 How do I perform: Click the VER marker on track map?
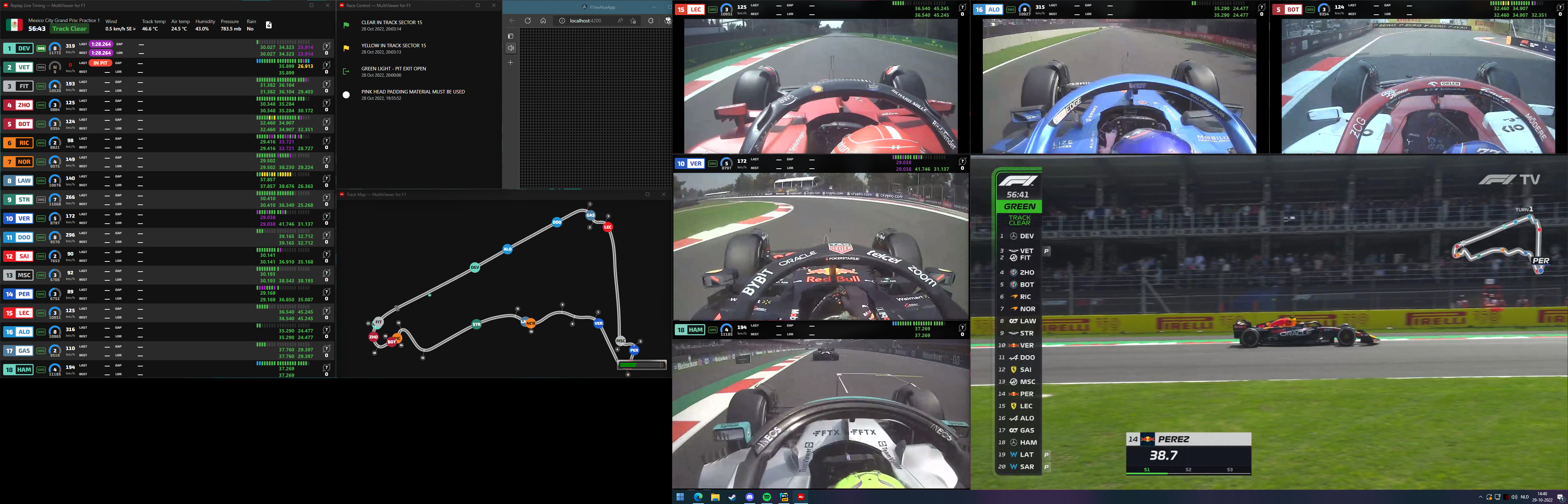pos(598,323)
